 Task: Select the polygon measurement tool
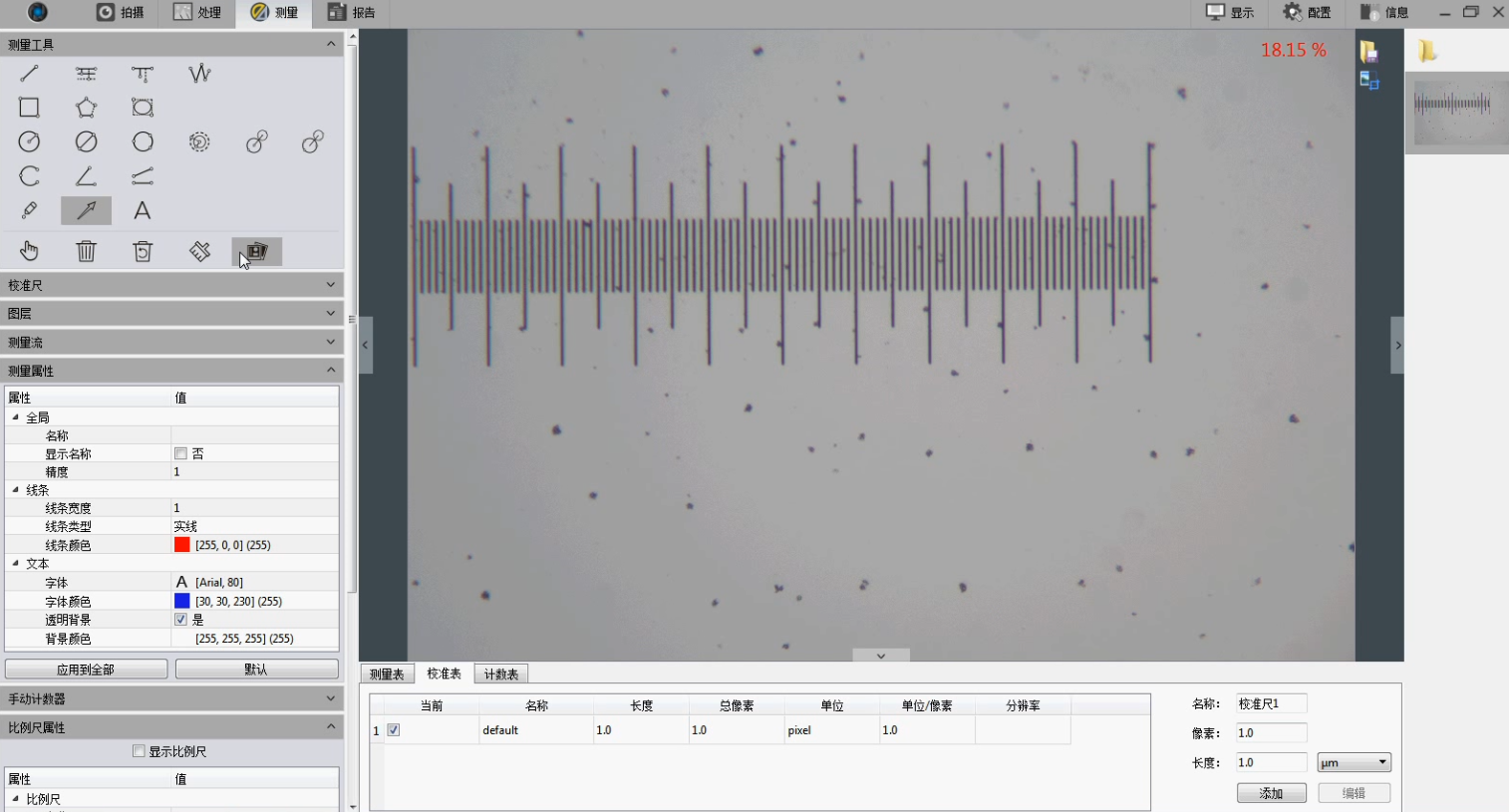[86, 108]
